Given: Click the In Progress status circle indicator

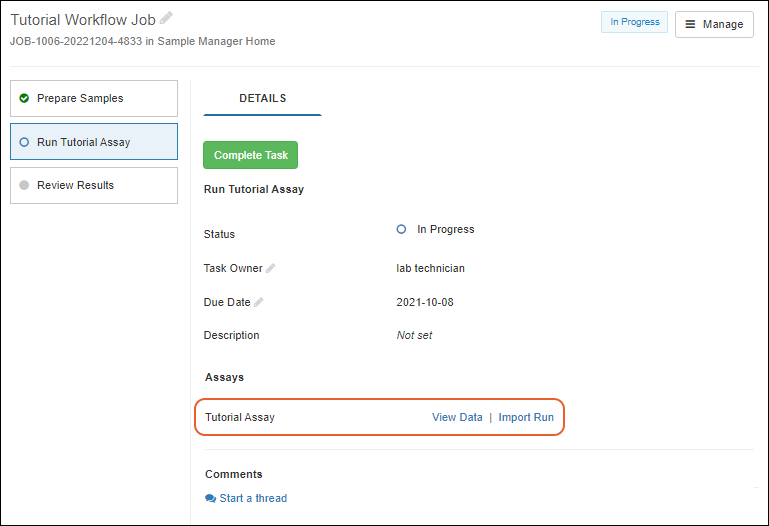Looking at the screenshot, I should (402, 229).
